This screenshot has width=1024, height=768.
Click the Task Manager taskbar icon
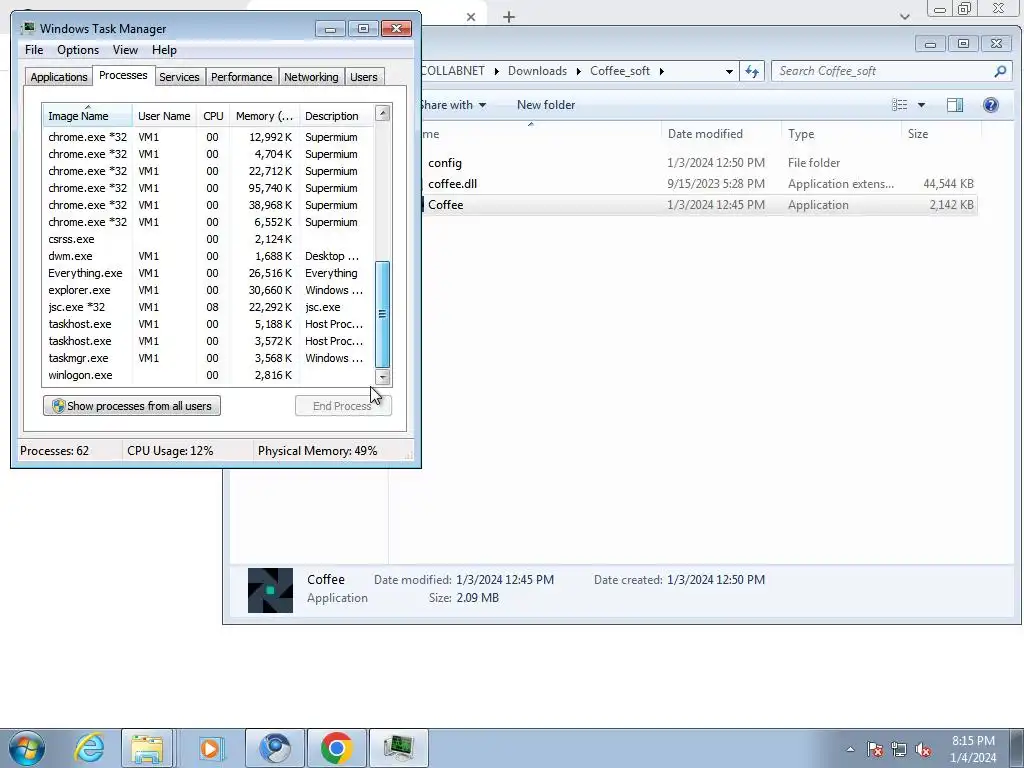[398, 748]
